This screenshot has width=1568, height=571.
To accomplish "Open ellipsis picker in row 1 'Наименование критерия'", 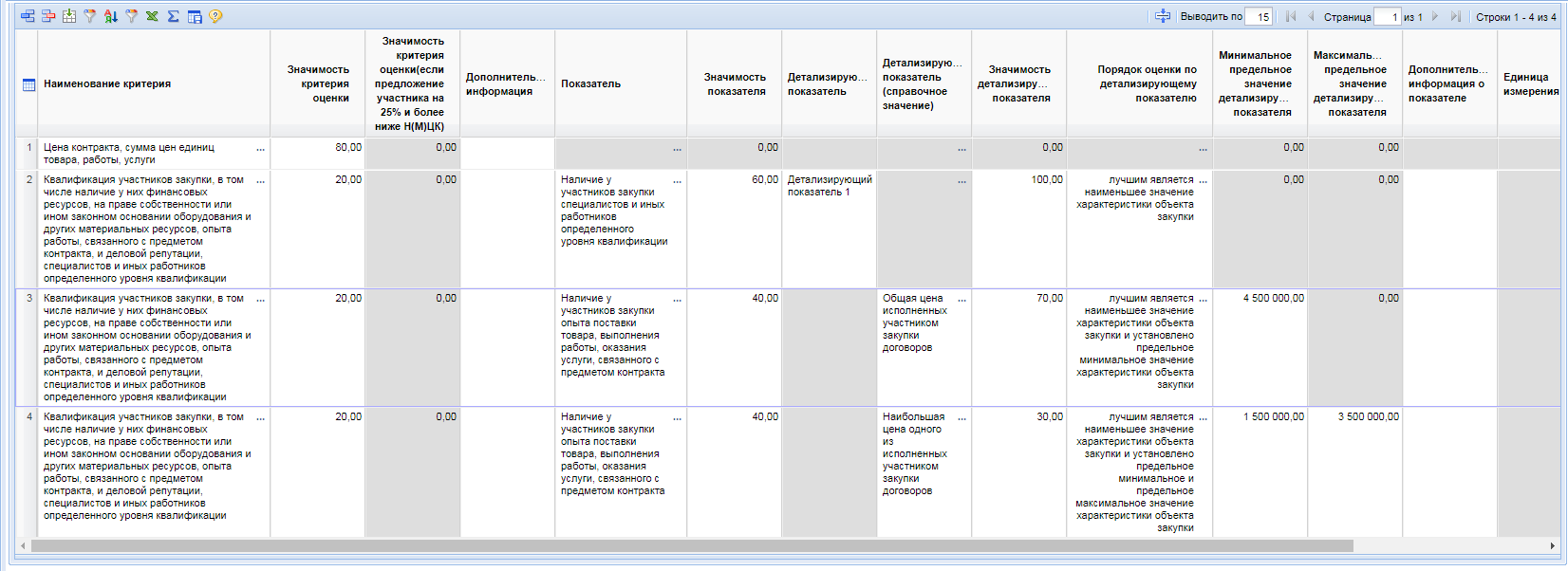I will click(260, 149).
